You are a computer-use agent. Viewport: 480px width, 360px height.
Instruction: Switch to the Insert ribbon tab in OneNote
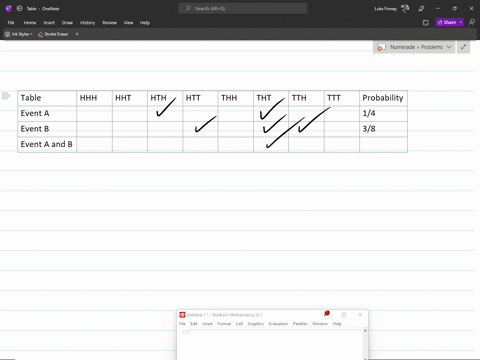[49, 23]
